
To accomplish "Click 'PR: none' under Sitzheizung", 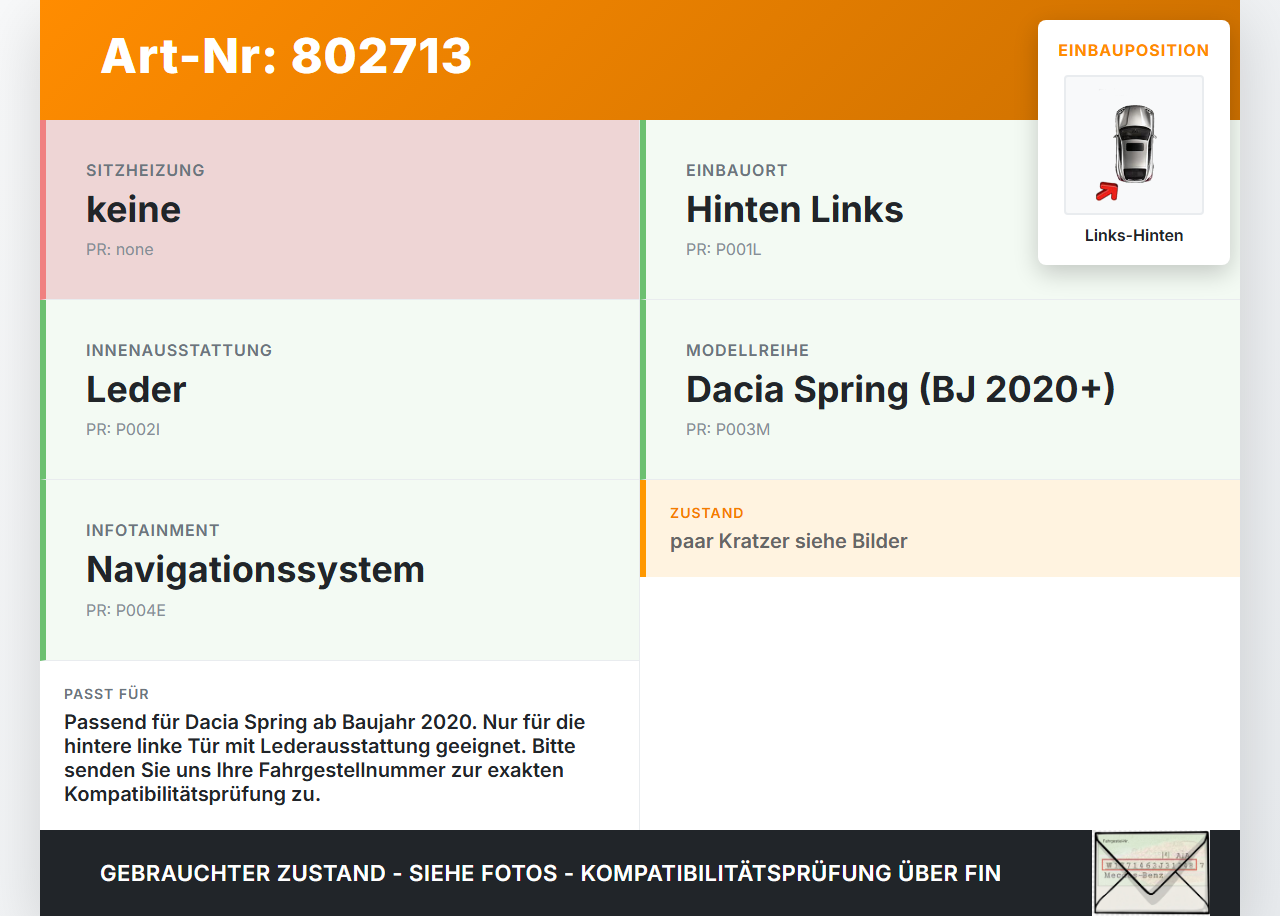I will click(x=120, y=249).
